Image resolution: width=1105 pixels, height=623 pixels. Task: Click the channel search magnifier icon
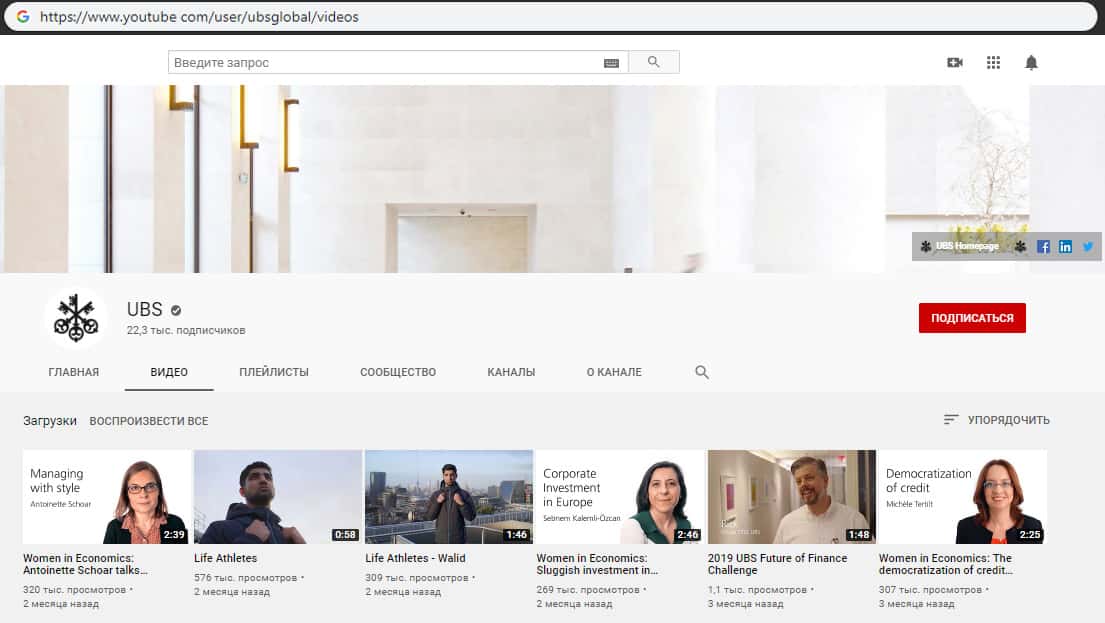(x=702, y=372)
